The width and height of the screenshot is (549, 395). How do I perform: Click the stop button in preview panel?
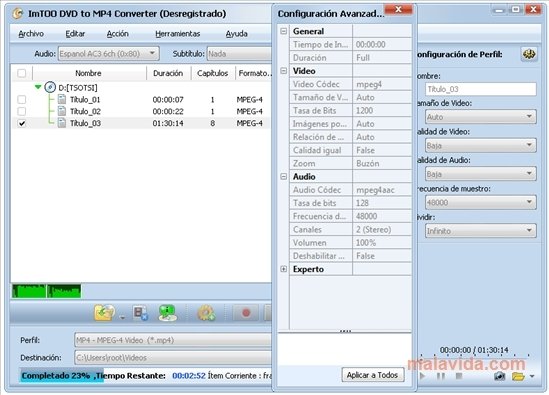coord(459,376)
